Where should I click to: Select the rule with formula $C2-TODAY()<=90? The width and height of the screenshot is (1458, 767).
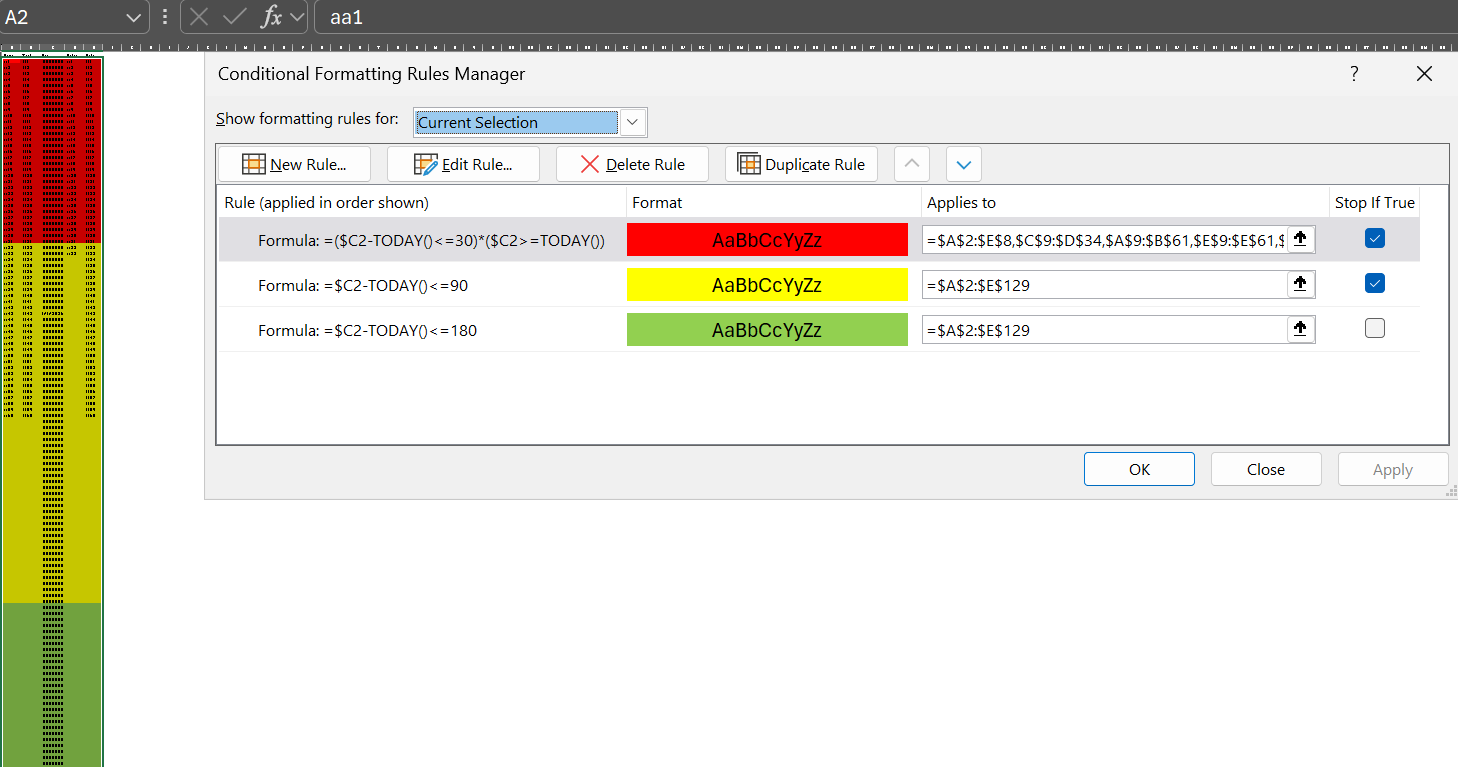click(363, 285)
